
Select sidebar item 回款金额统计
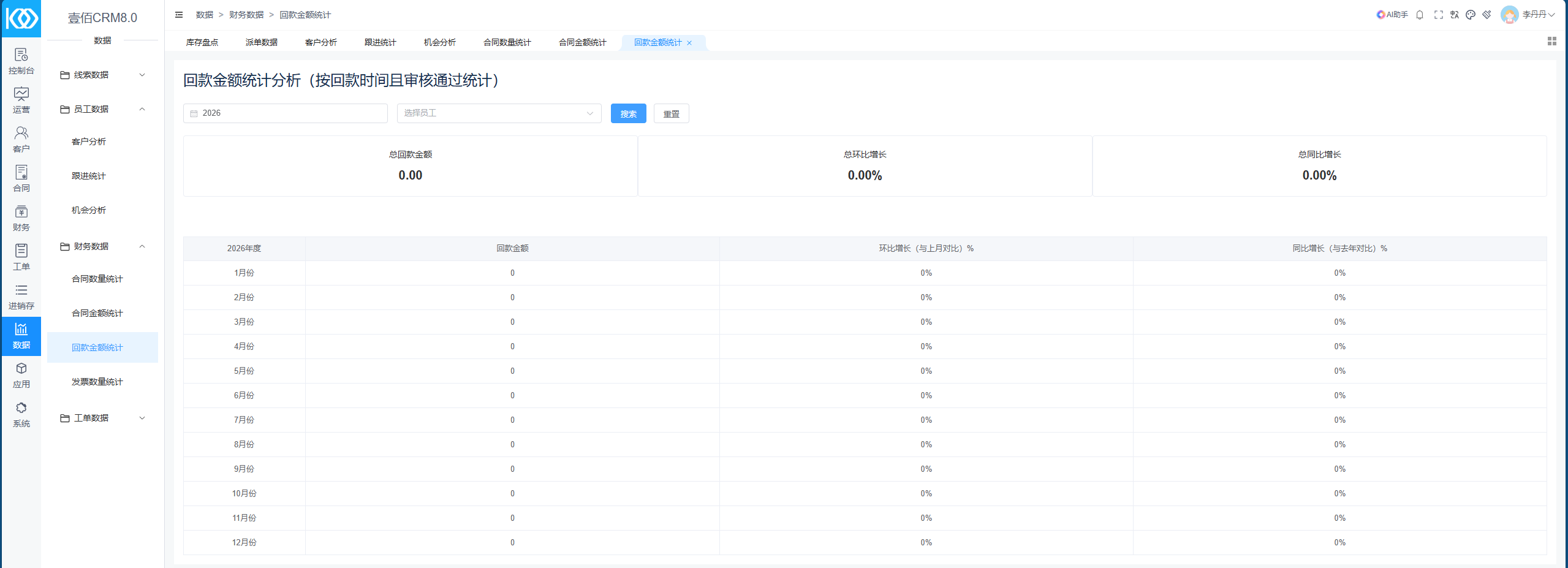102,347
